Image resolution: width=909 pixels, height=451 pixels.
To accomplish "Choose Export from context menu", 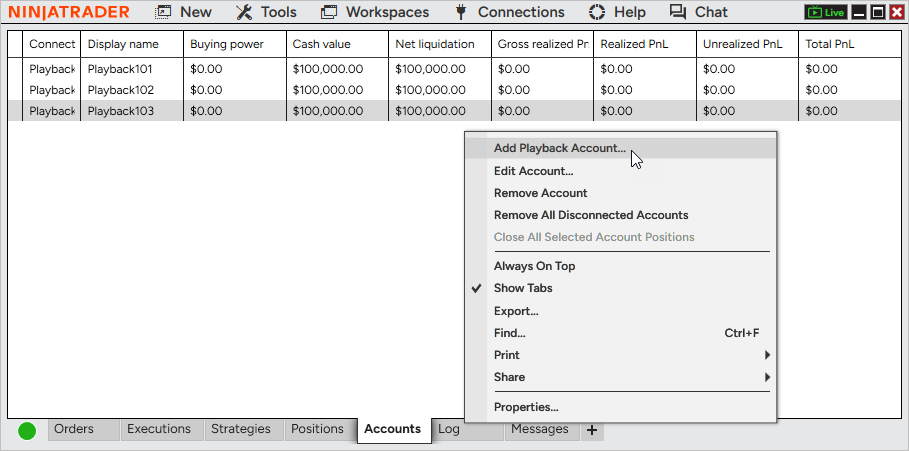I will tap(621, 311).
